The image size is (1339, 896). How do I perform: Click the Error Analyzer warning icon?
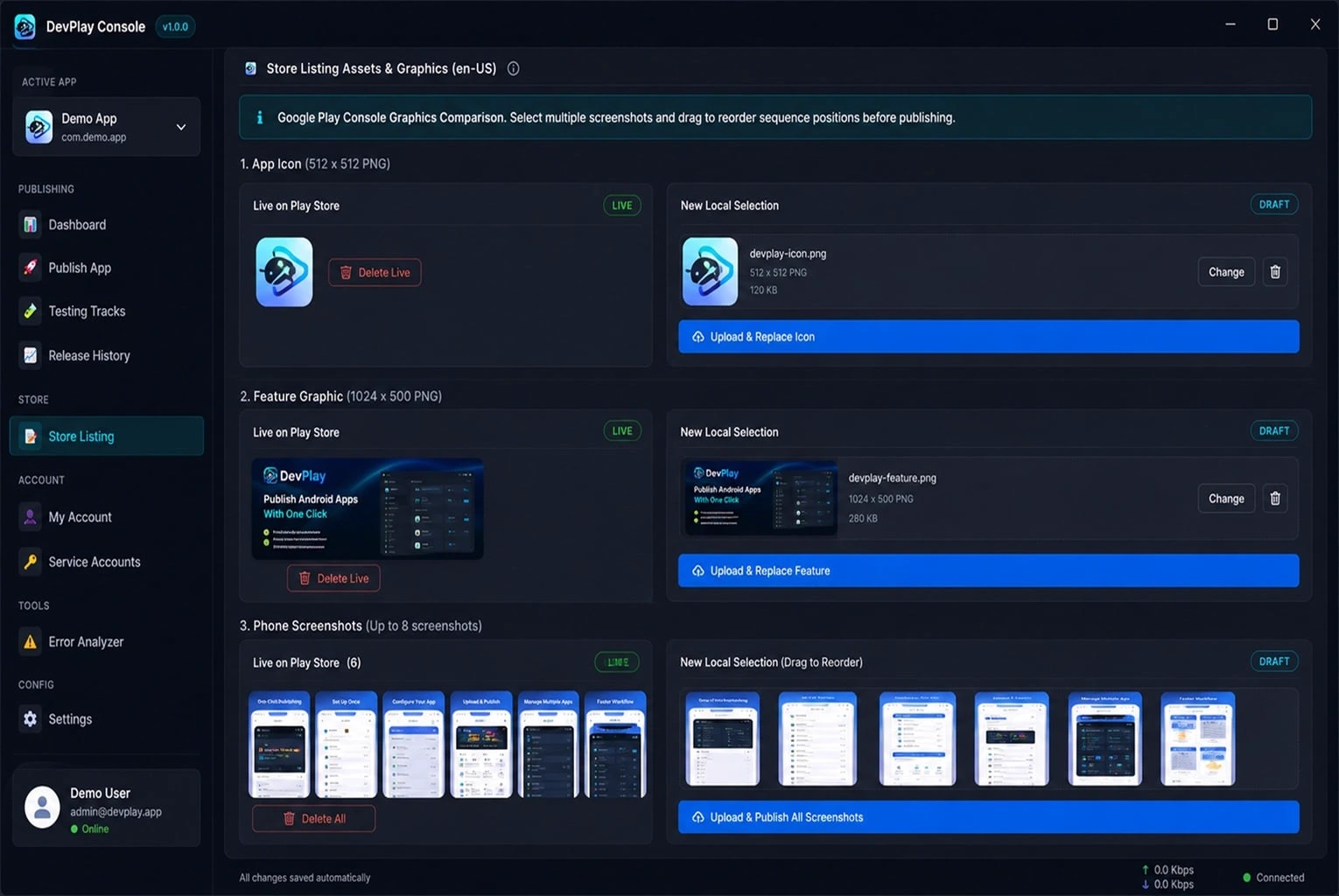click(x=31, y=641)
